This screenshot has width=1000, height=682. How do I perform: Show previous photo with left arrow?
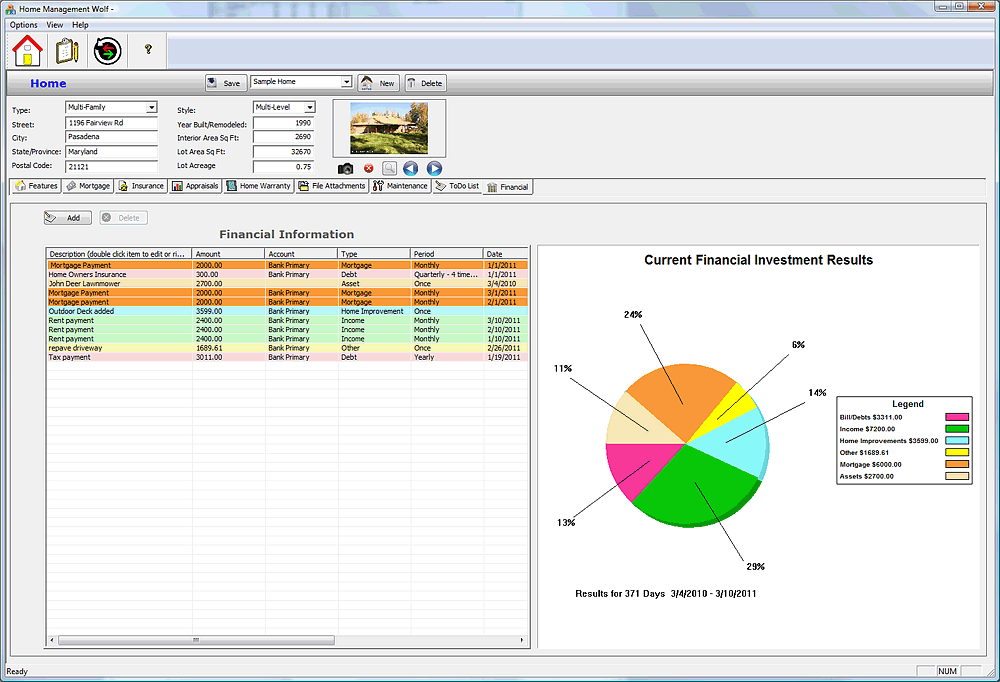411,169
